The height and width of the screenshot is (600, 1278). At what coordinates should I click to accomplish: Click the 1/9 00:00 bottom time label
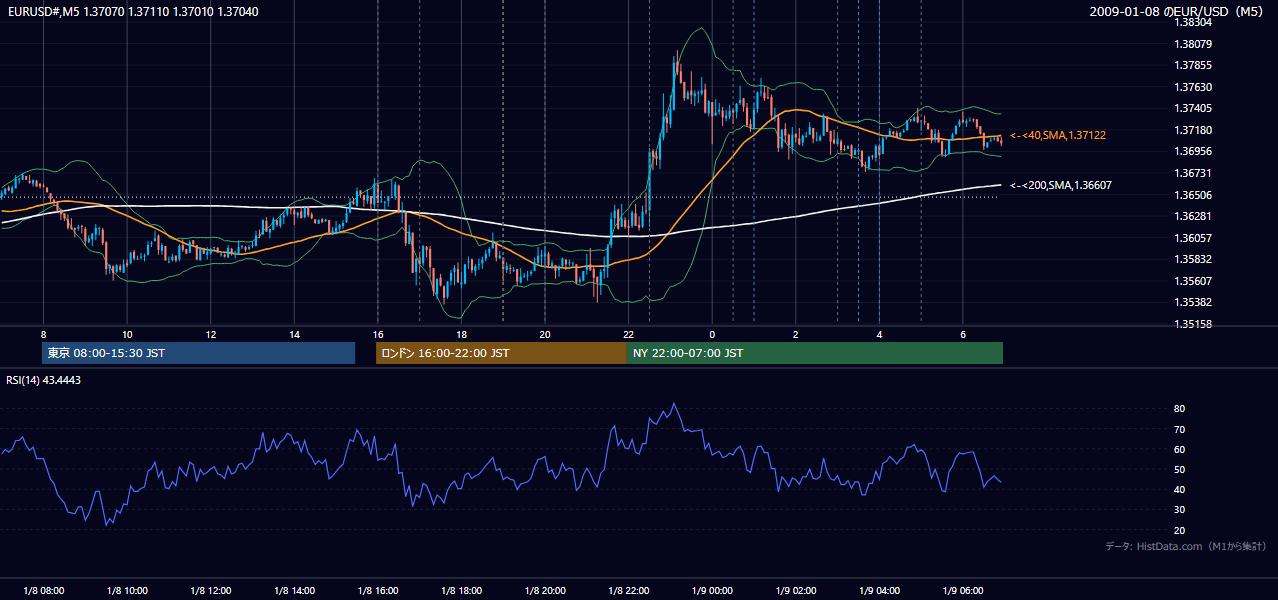click(x=712, y=591)
